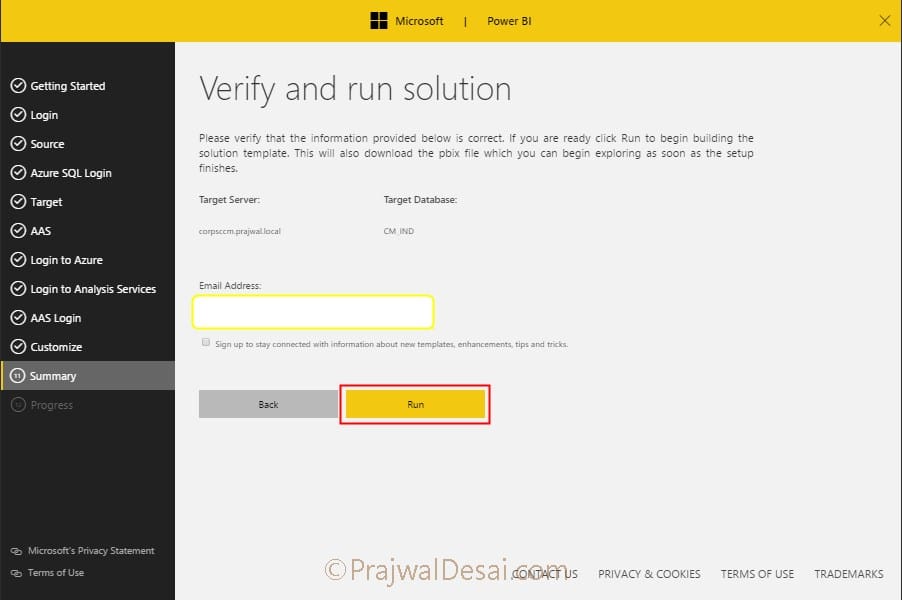Open the sidebar Terms of Use link
The image size is (902, 600).
click(56, 572)
